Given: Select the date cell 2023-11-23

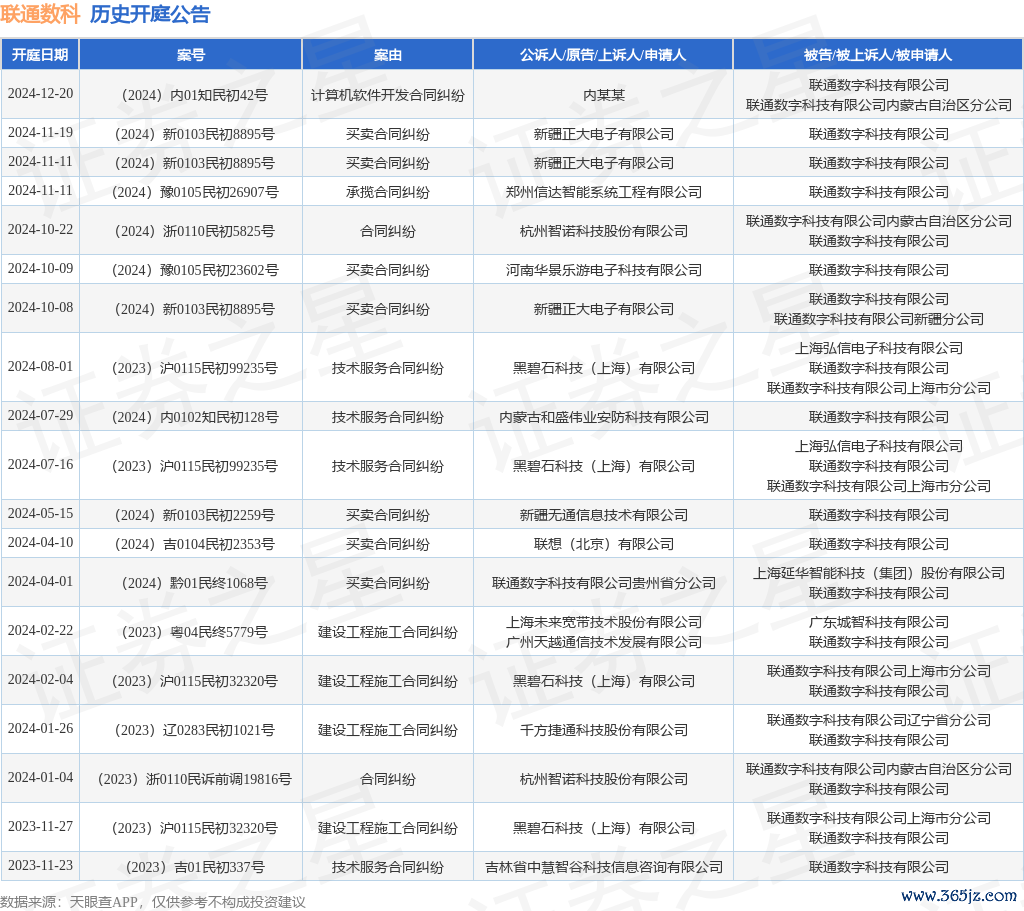Looking at the screenshot, I should coord(40,865).
